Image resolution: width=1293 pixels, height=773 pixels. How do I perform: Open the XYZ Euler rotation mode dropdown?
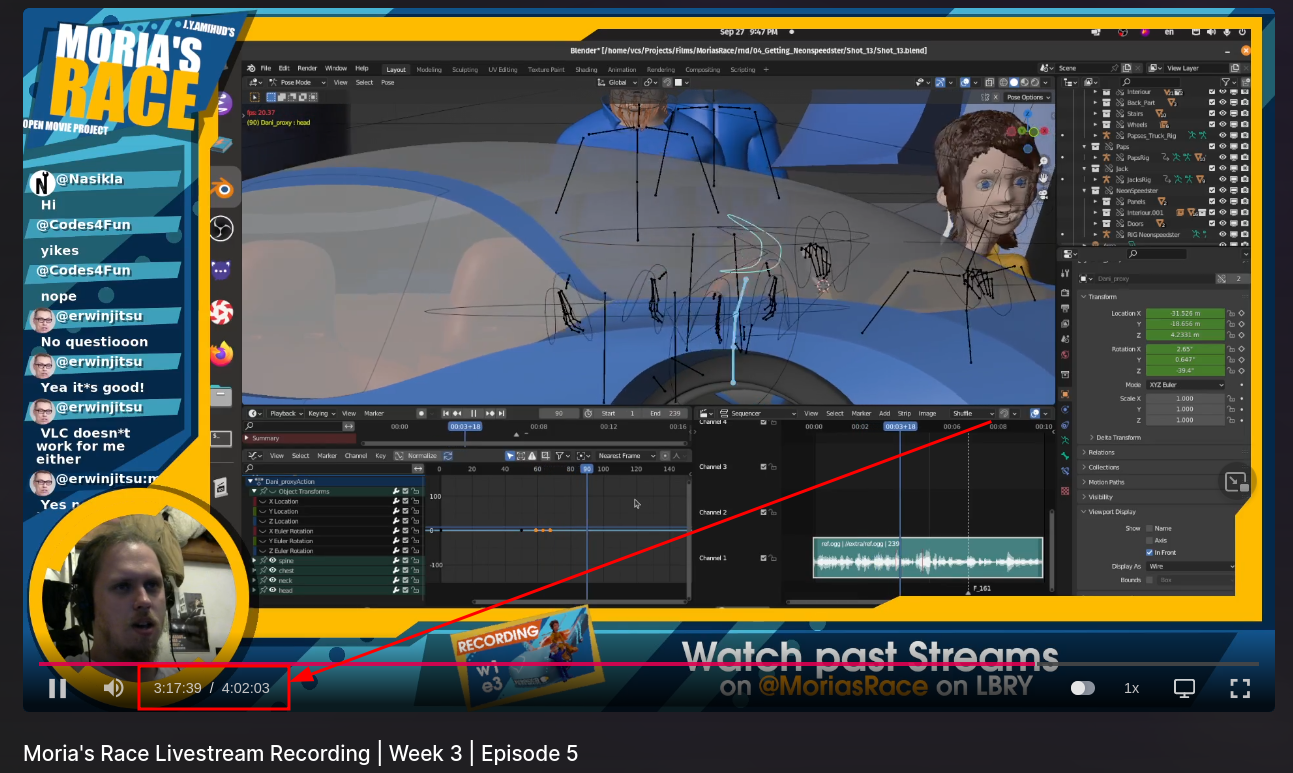(x=1186, y=385)
